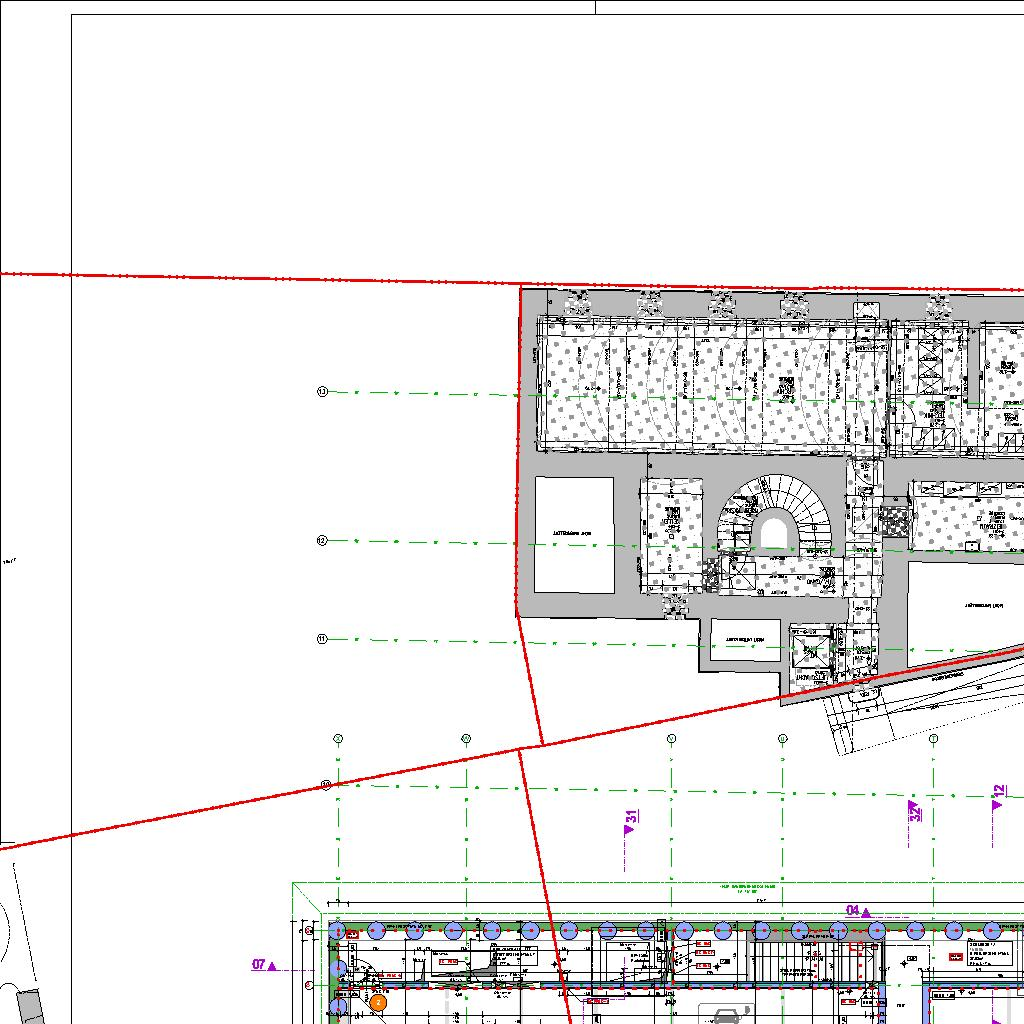Click purple section marker 12
The image size is (1024, 1024).
tap(997, 797)
